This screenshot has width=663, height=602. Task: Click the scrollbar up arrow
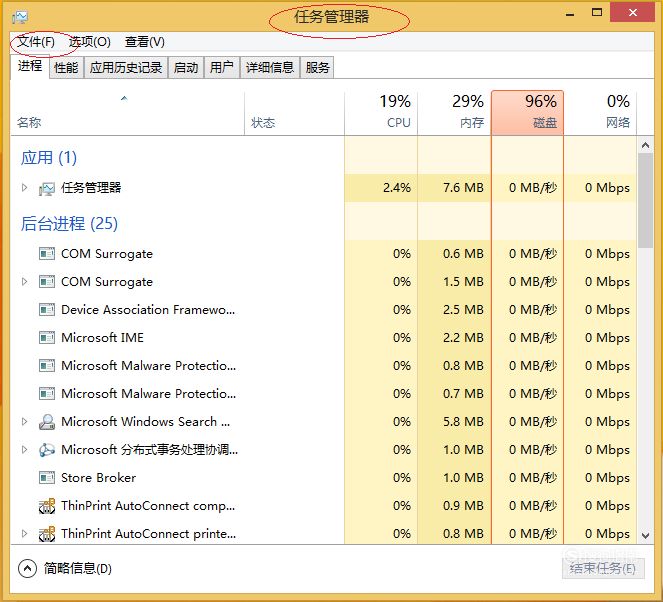click(x=645, y=145)
